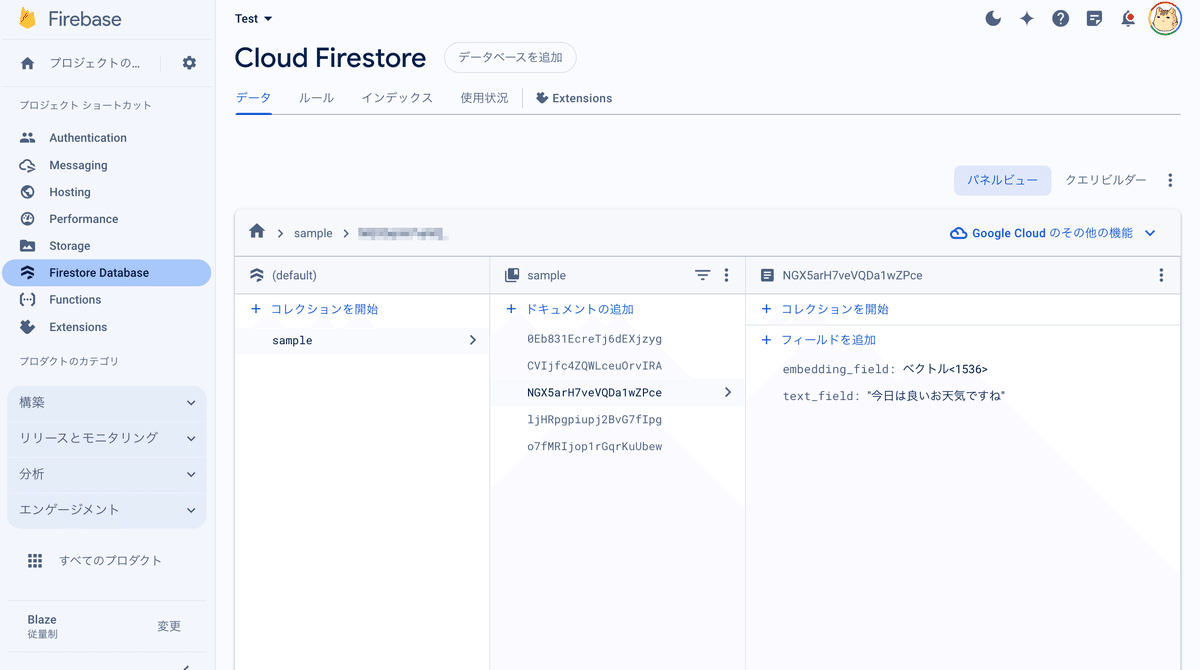
Task: Select document NGX5arH7veVQDa1wZPce
Action: coord(618,393)
